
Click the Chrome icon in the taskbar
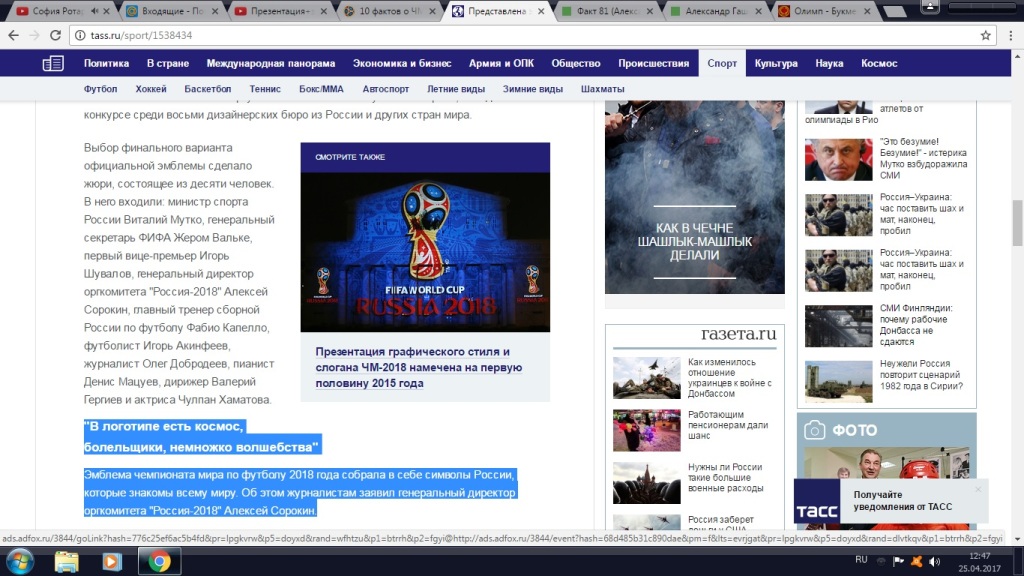[159, 561]
